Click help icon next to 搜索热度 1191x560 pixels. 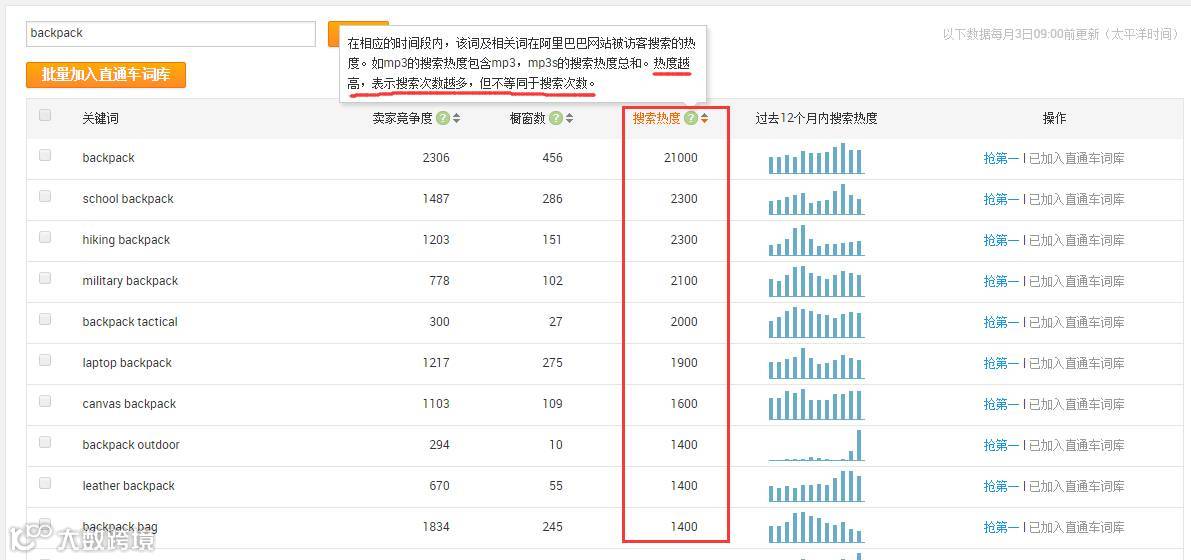click(x=690, y=118)
